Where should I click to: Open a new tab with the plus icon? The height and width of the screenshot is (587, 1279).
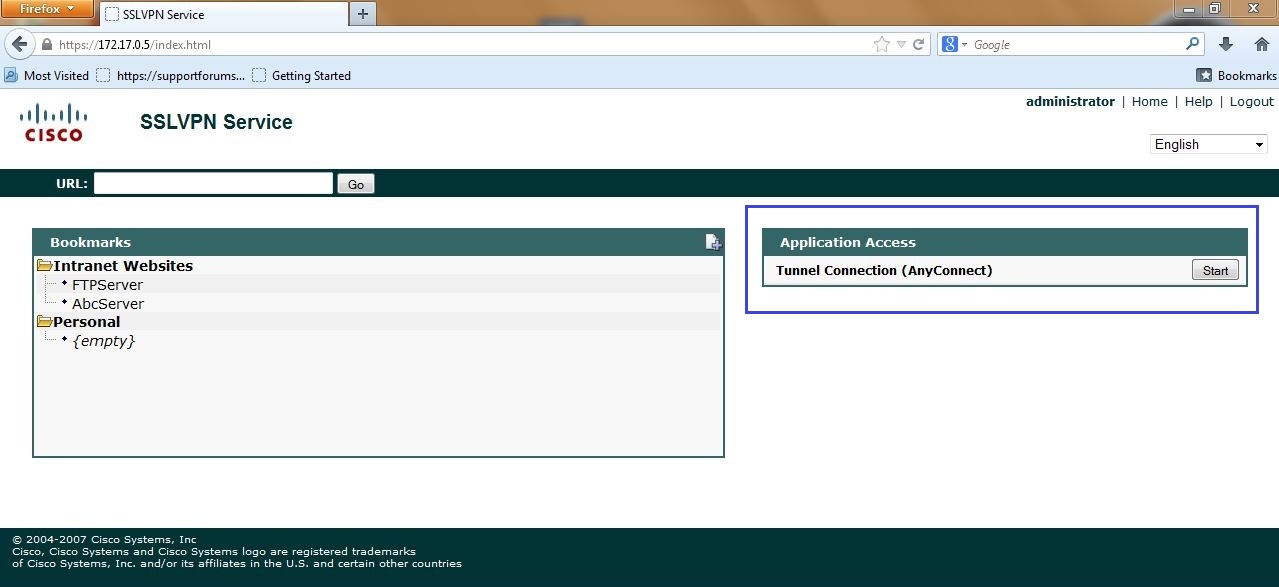coord(362,15)
